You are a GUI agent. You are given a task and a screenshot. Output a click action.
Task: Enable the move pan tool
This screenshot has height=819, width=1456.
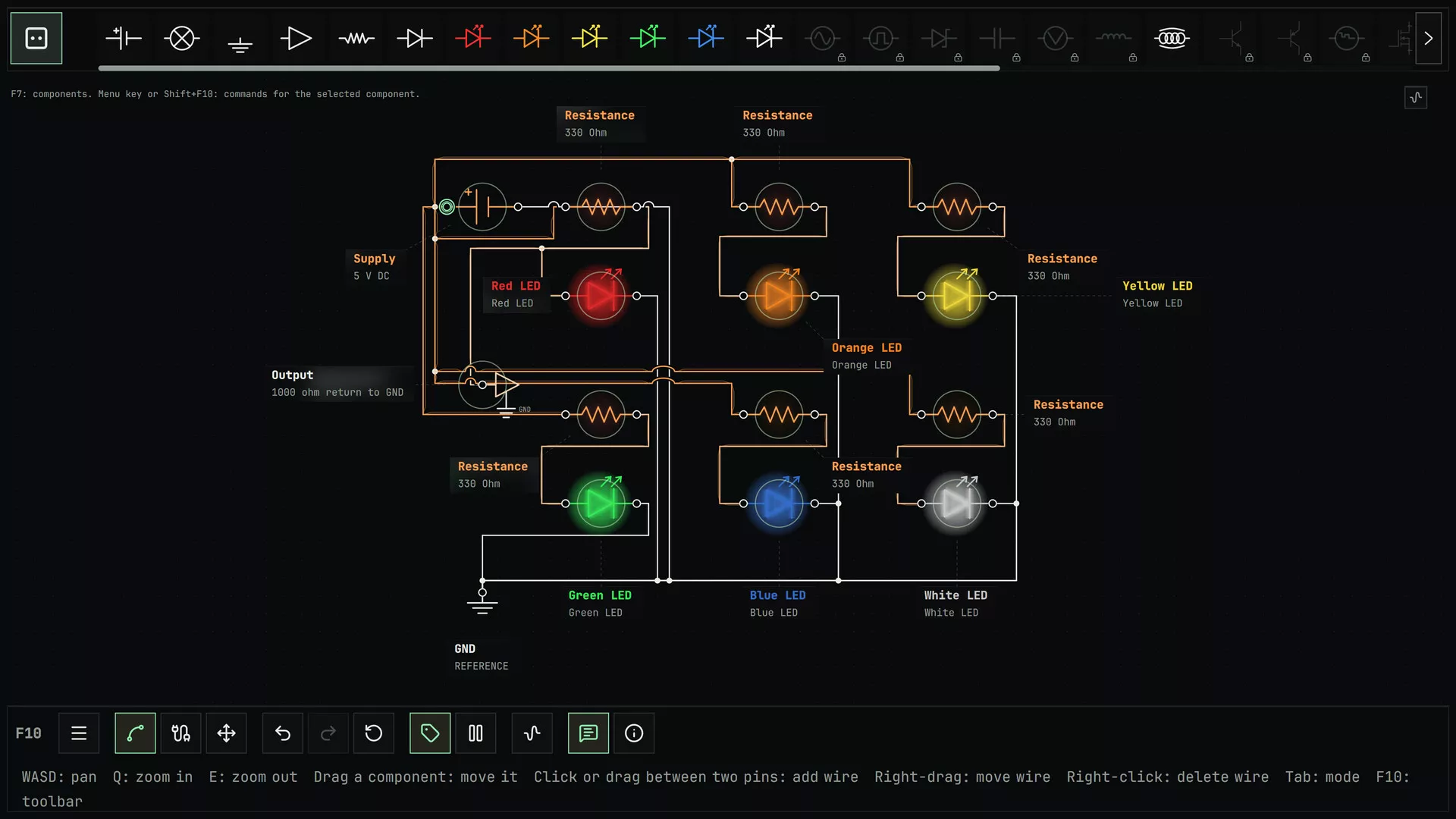(x=226, y=733)
